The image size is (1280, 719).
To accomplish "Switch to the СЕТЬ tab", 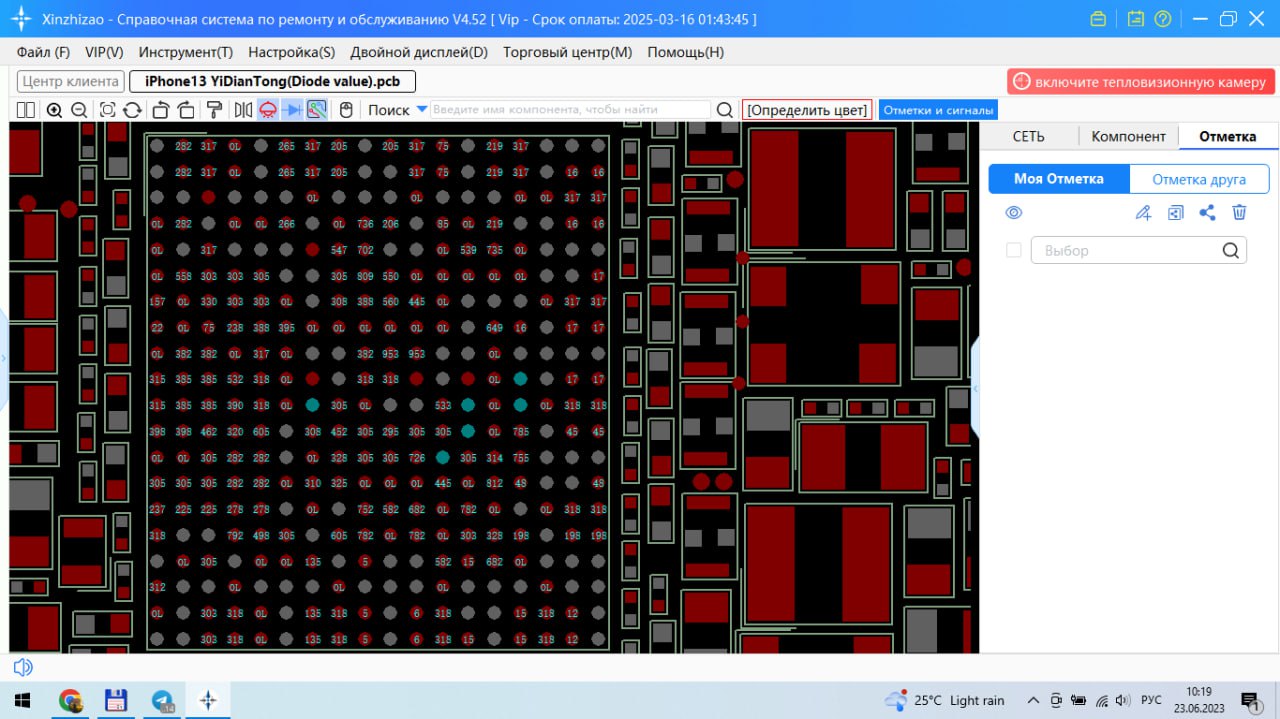I will tap(1029, 136).
